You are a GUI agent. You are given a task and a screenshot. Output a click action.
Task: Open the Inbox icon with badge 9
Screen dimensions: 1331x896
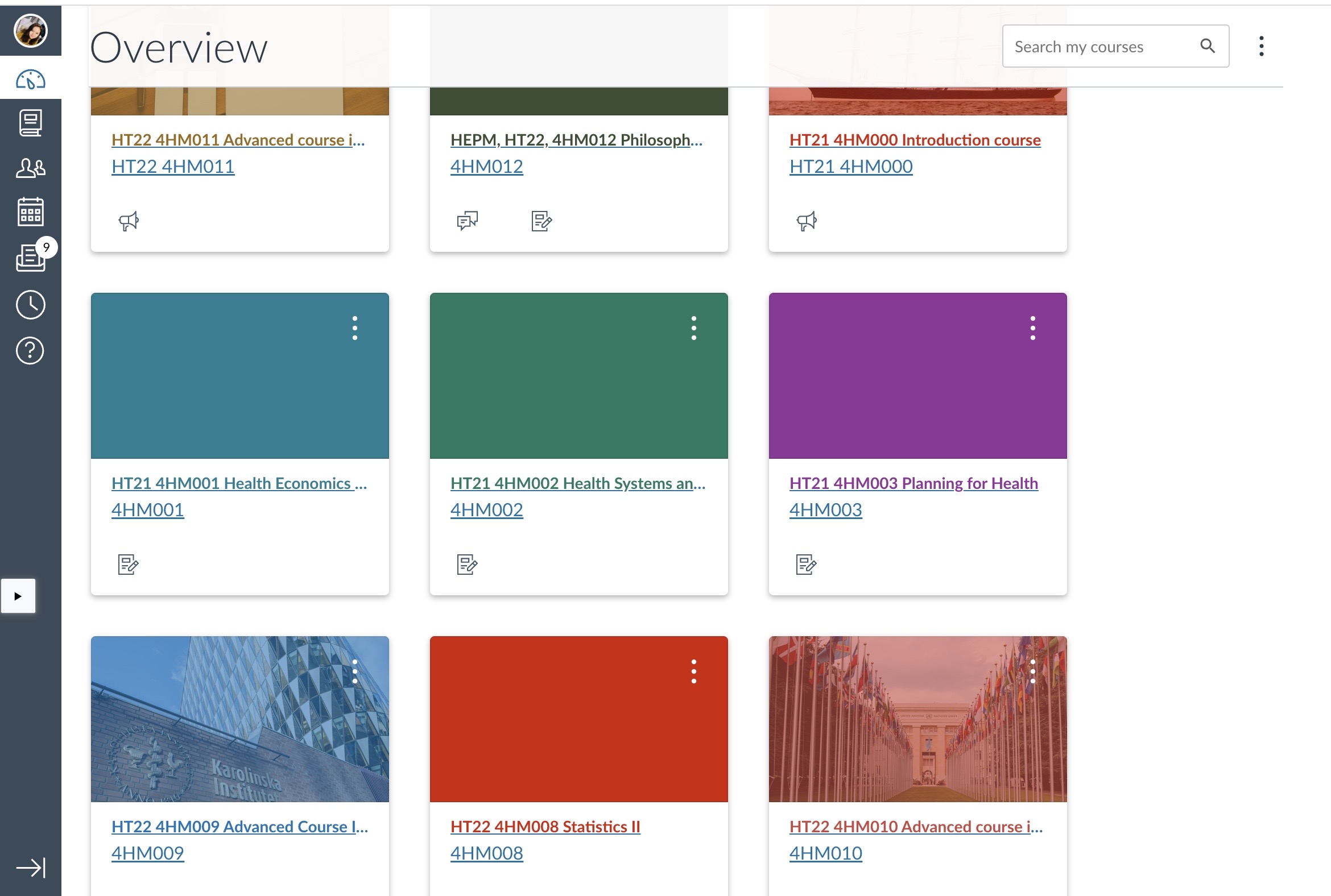click(30, 258)
